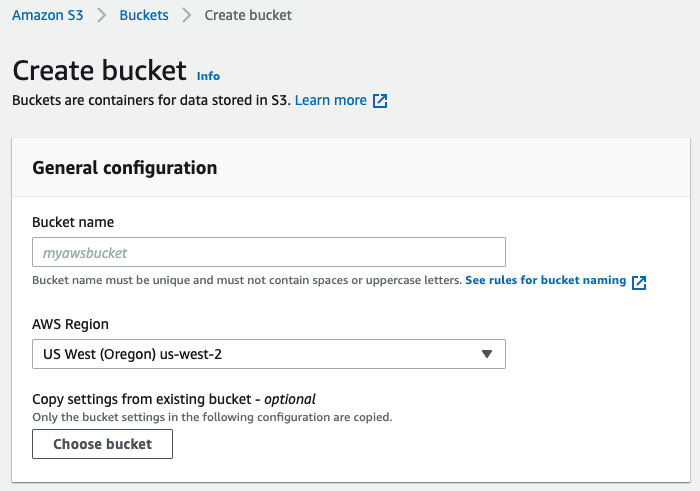The width and height of the screenshot is (700, 491).
Task: Click the bucket name uniqueness hint text
Action: (x=247, y=280)
